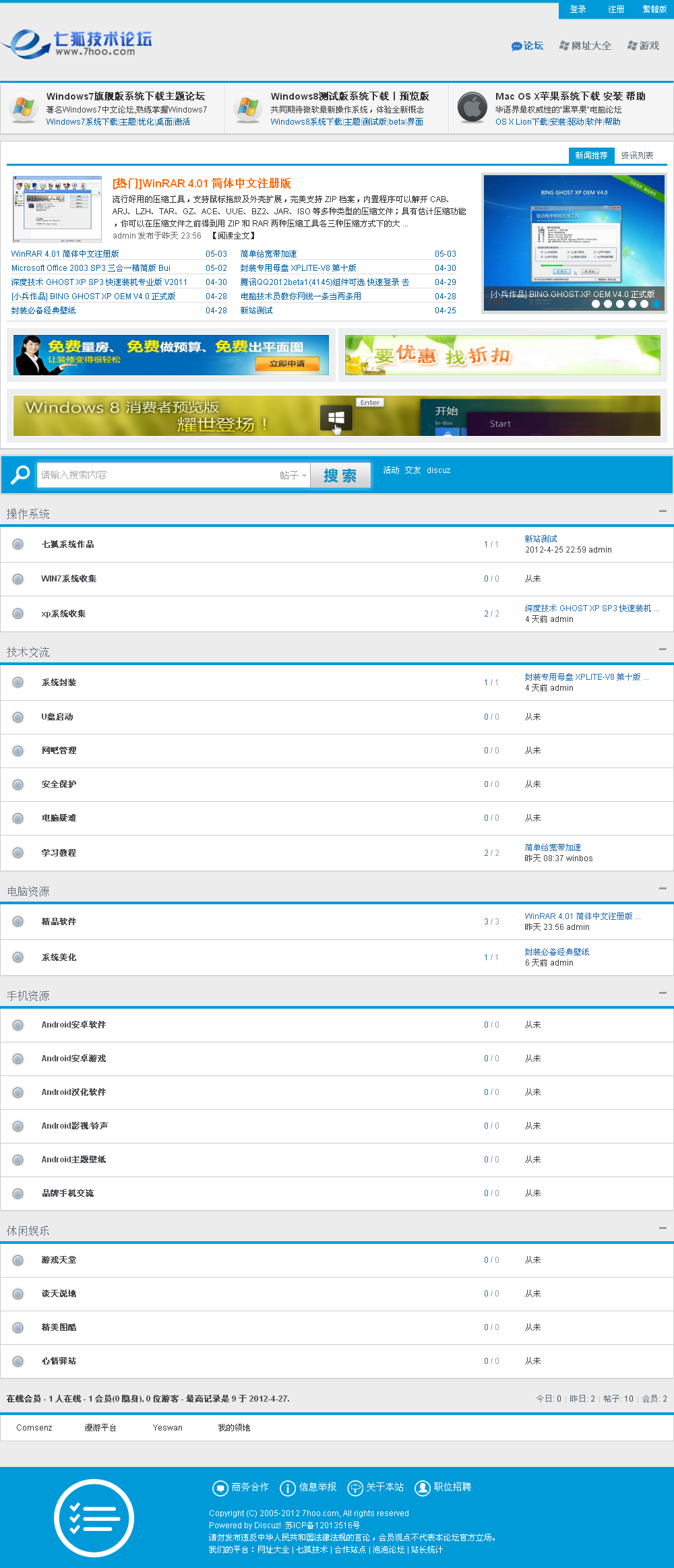This screenshot has width=674, height=1568.
Task: Click the 7hoo.com forum logo
Action: [x=76, y=44]
